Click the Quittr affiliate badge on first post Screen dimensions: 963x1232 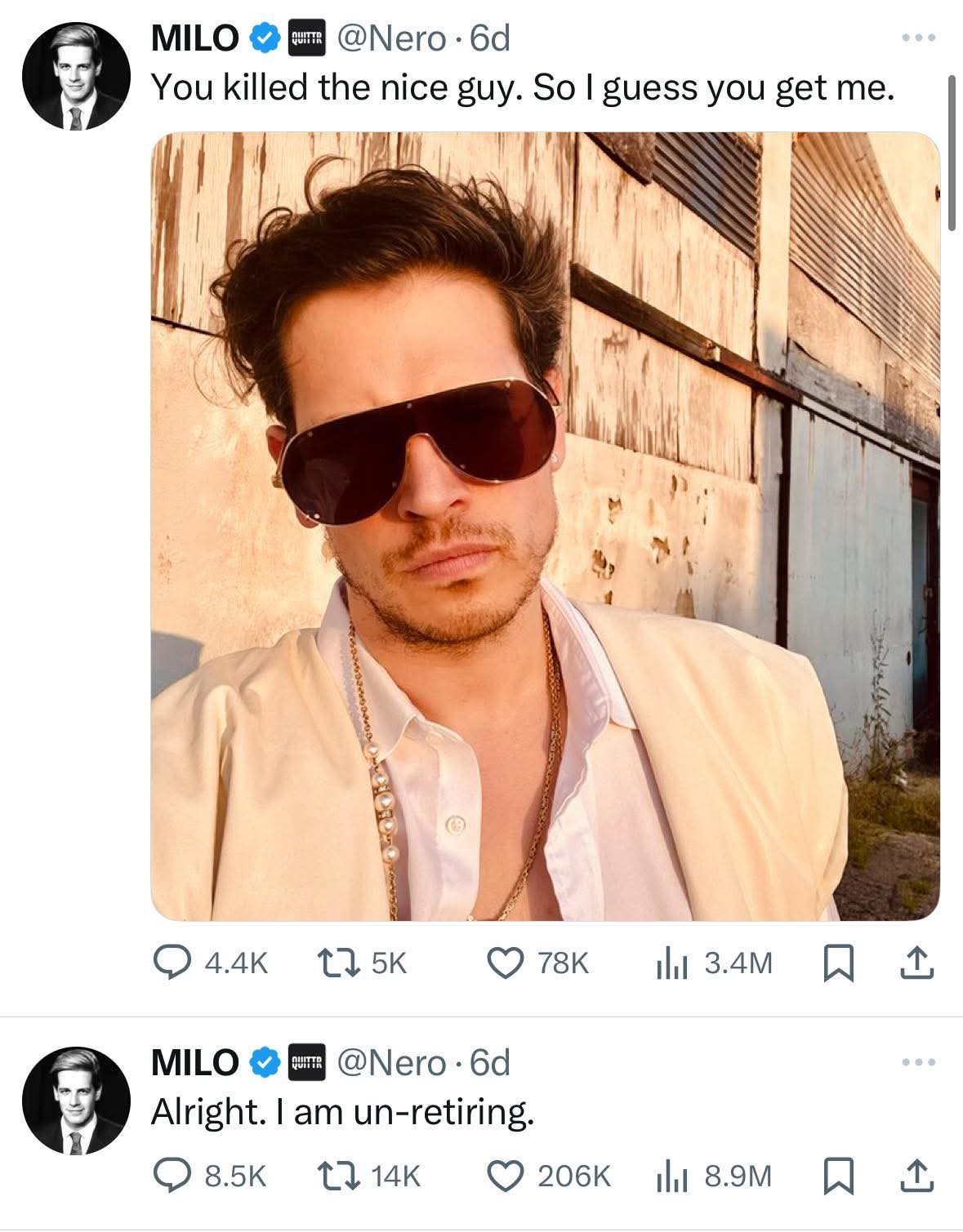click(309, 38)
